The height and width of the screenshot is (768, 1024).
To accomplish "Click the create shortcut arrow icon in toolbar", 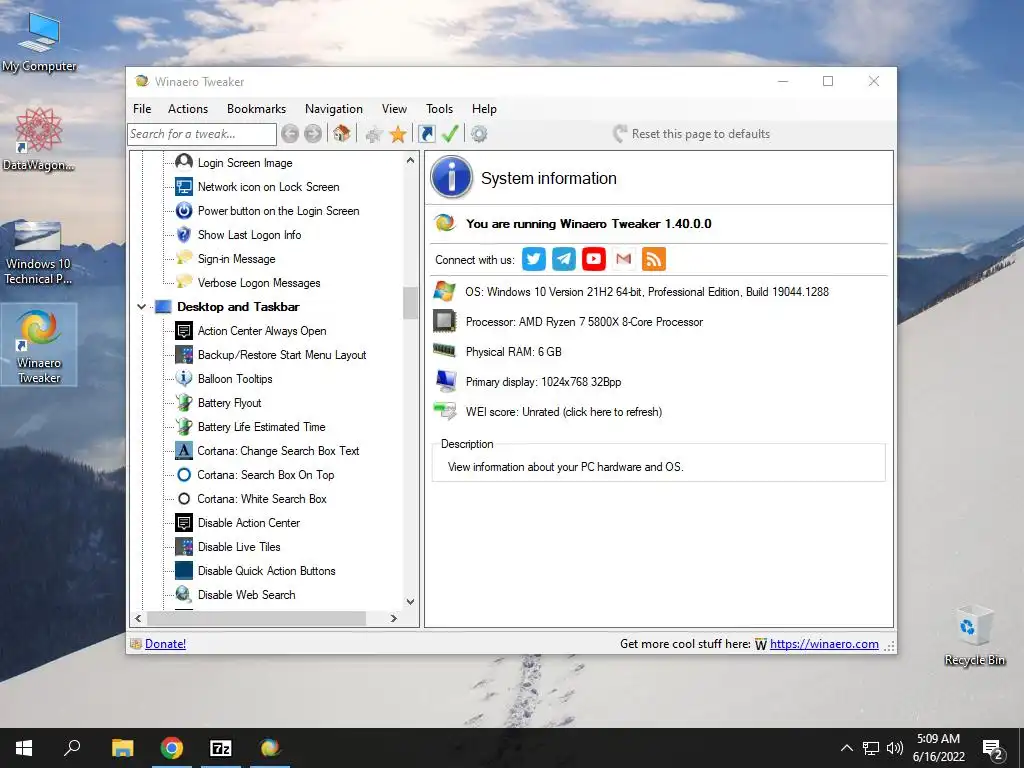I will click(x=427, y=134).
